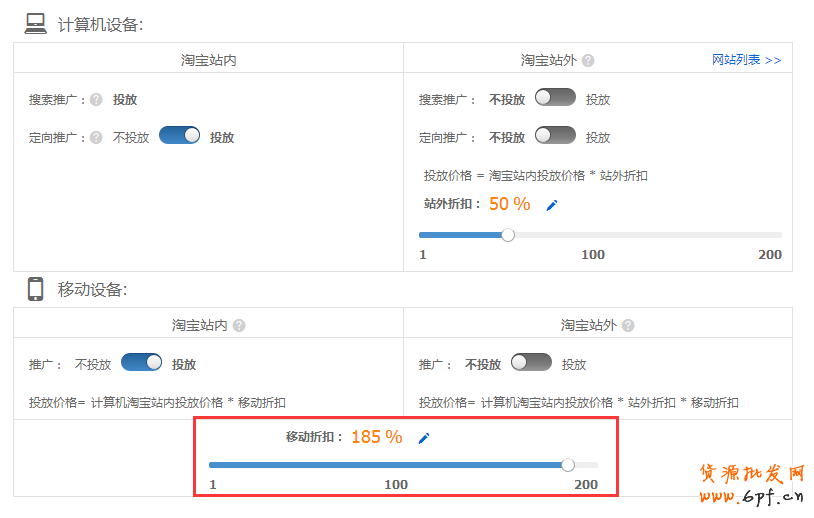Click the computer 淘宝站内 column header
The width and height of the screenshot is (814, 518).
[x=209, y=60]
